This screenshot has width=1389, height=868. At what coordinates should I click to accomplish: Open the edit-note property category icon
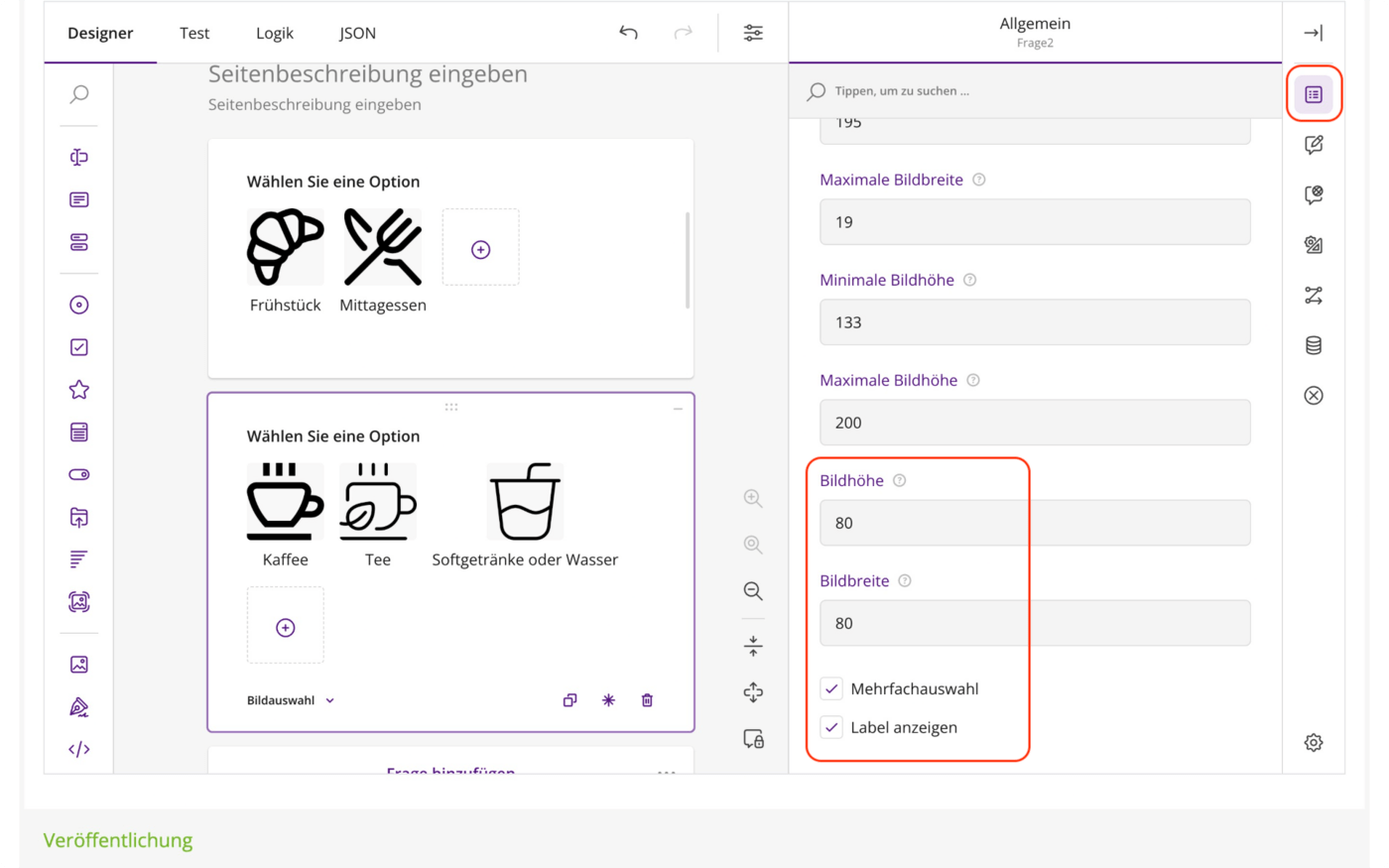pyautogui.click(x=1314, y=145)
